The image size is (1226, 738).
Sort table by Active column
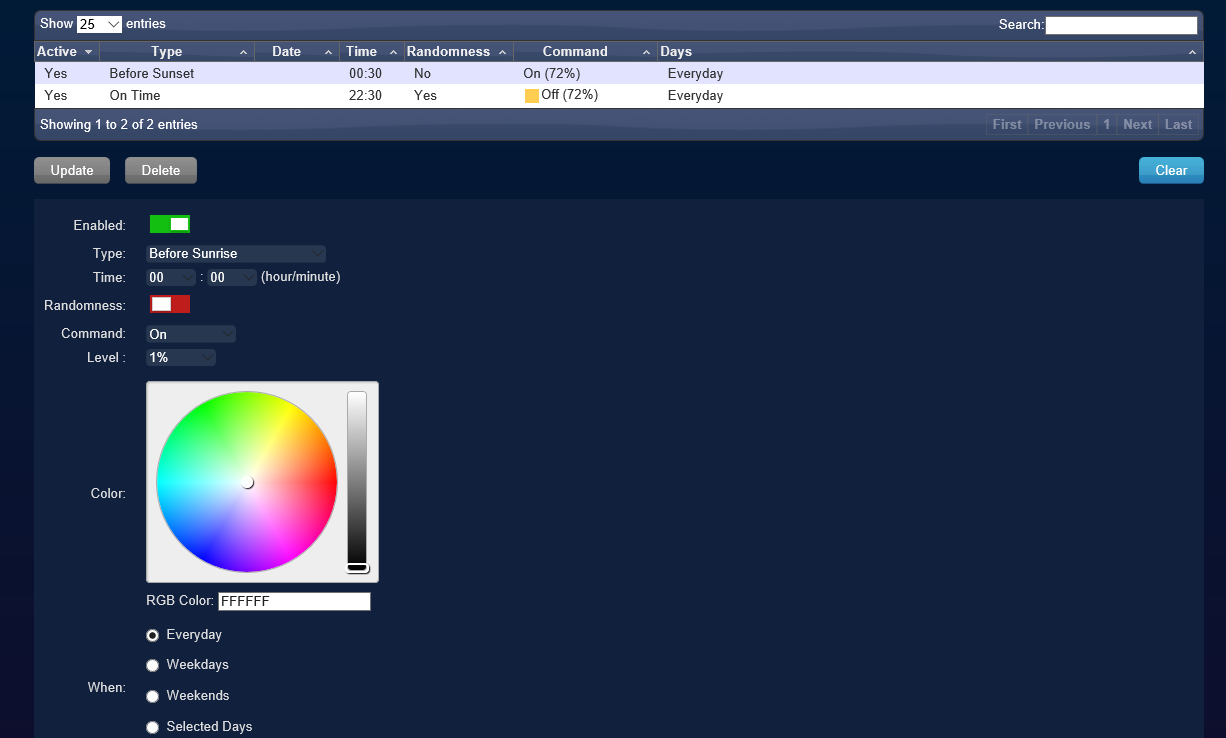coord(66,51)
